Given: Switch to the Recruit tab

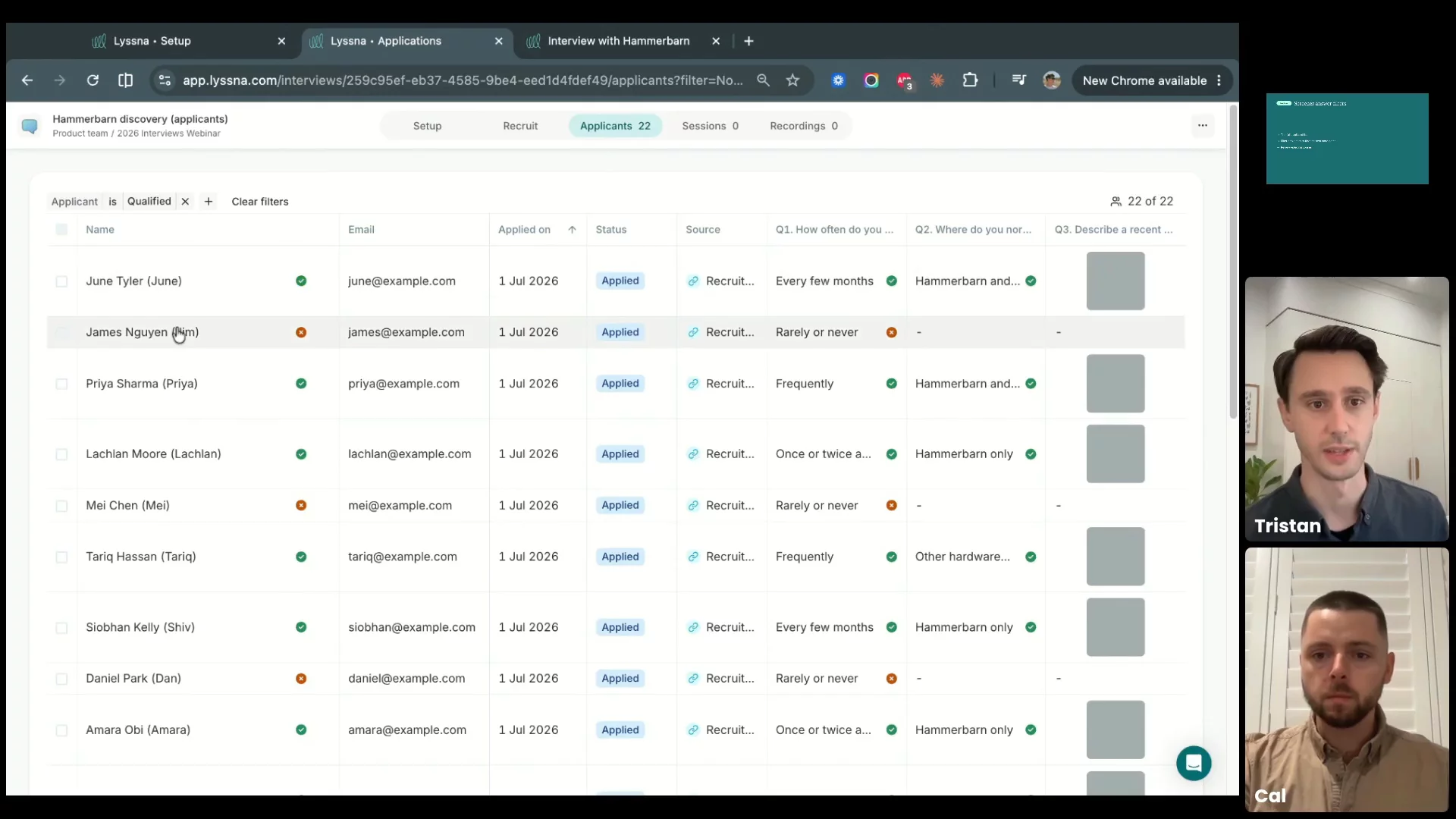Looking at the screenshot, I should pos(520,126).
